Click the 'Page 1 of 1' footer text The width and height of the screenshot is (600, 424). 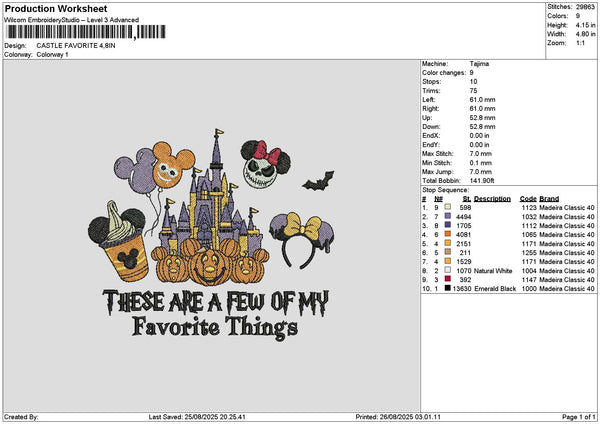579,417
